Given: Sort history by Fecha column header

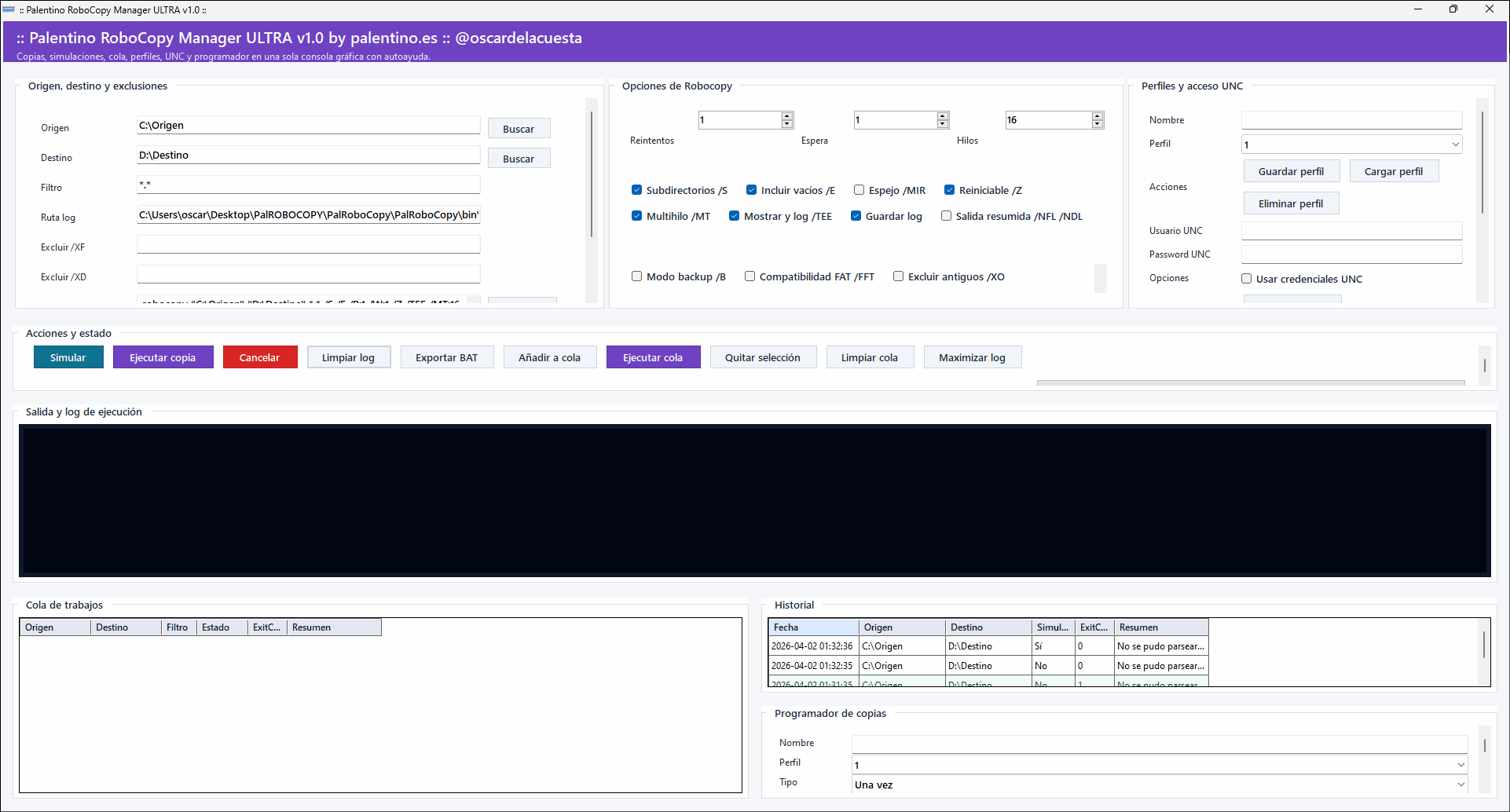Looking at the screenshot, I should point(812,627).
